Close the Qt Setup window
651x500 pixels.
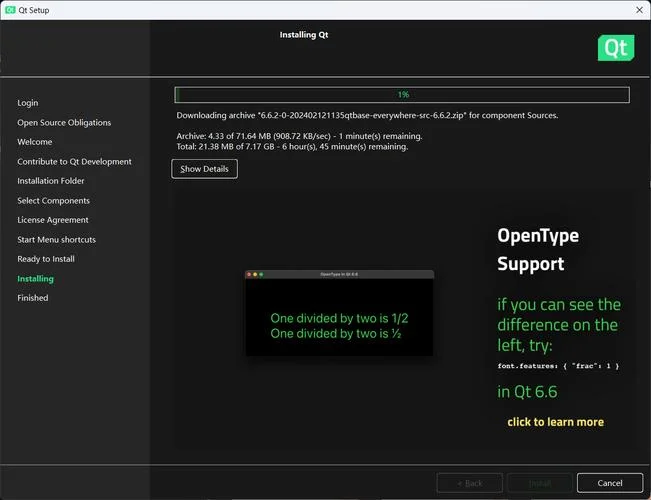(639, 10)
